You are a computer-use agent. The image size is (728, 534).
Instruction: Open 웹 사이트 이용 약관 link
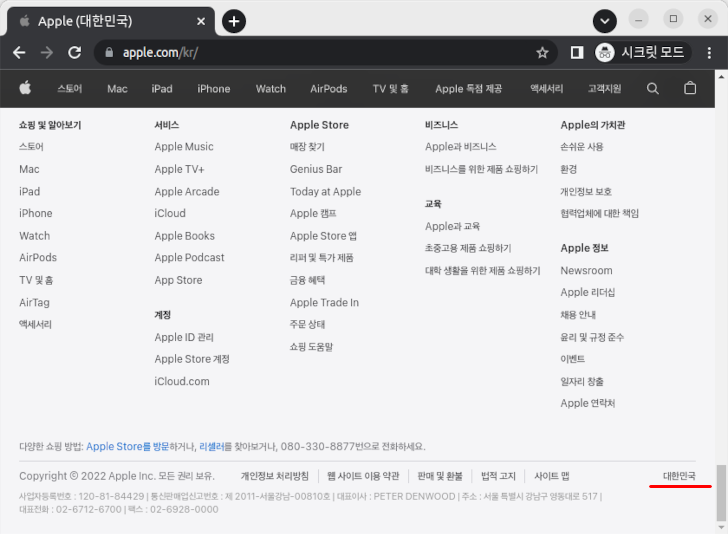(363, 476)
